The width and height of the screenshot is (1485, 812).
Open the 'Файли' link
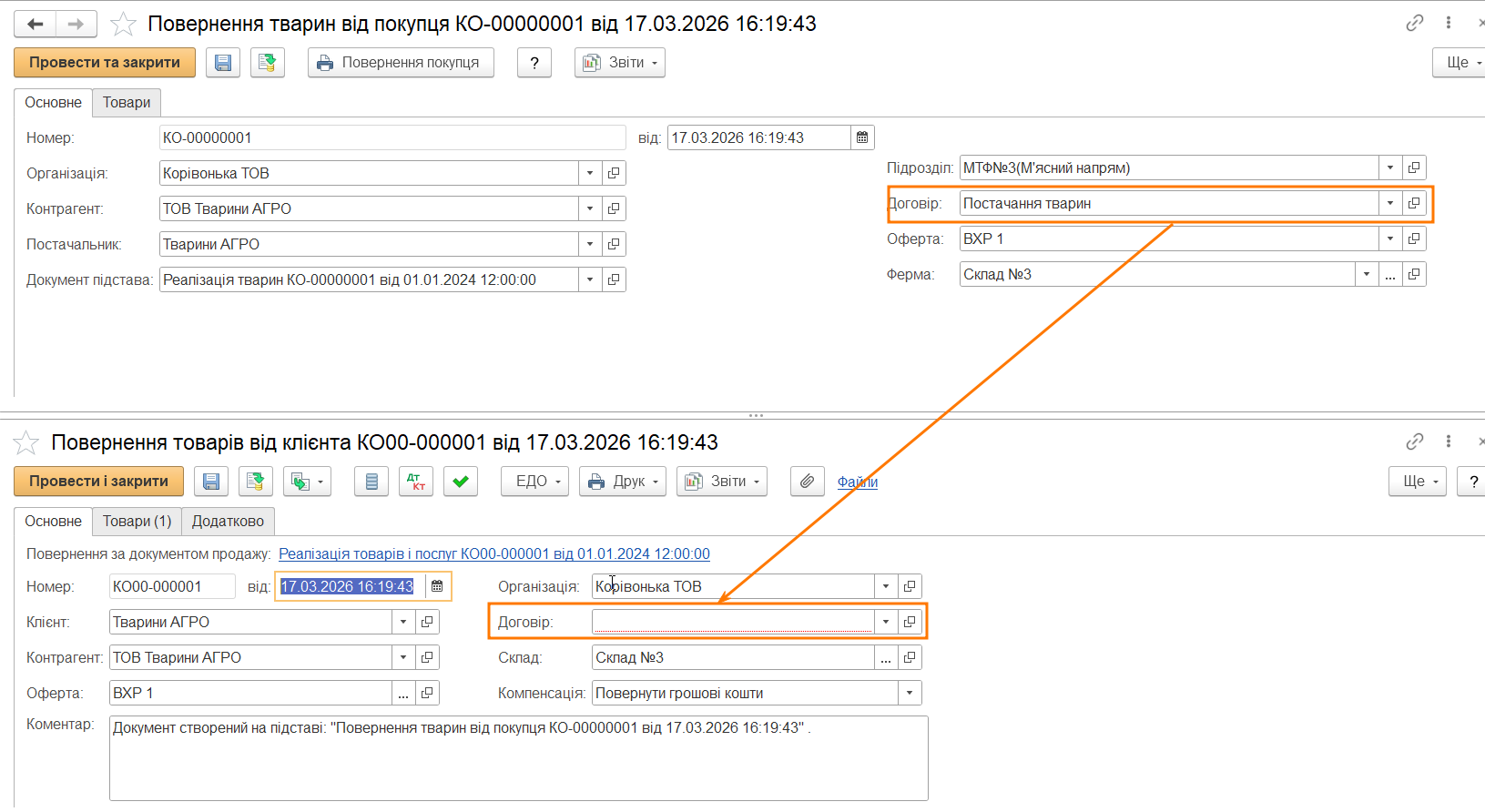coord(858,482)
